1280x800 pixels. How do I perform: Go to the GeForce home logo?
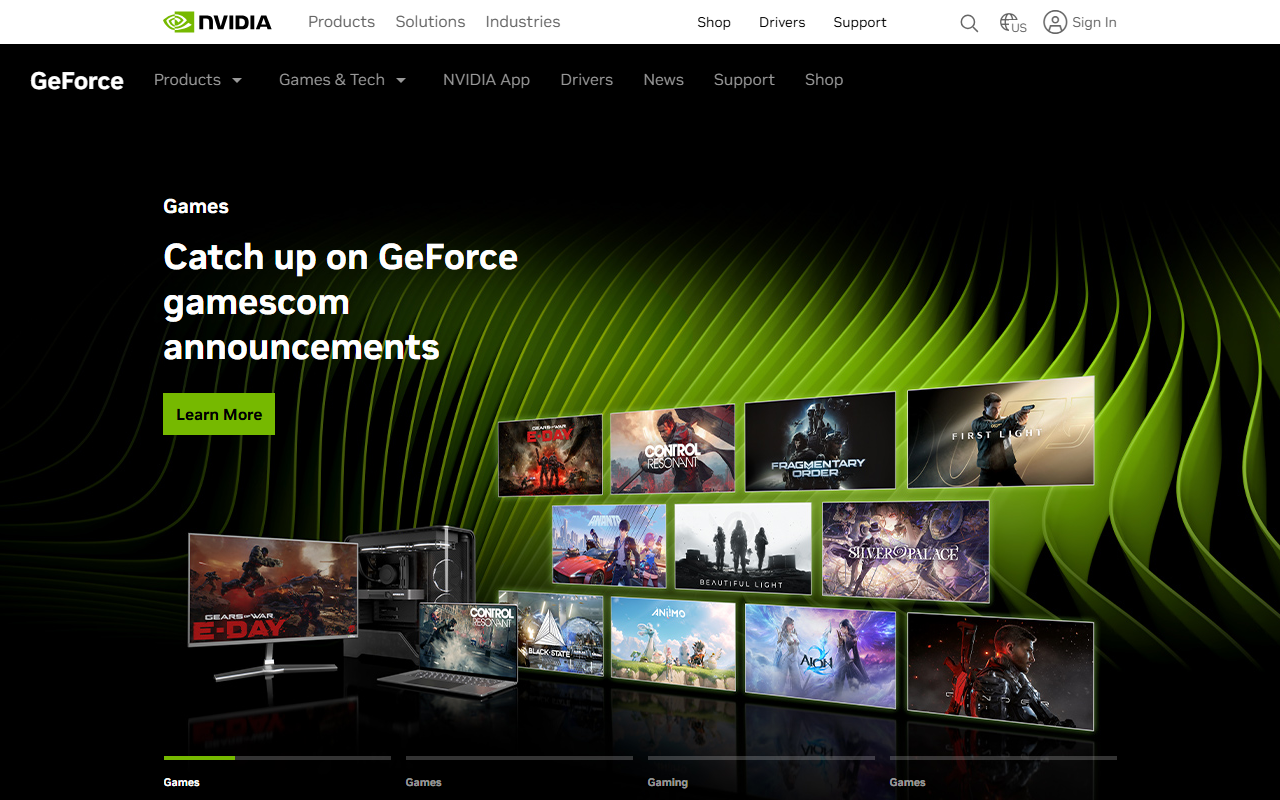point(77,80)
